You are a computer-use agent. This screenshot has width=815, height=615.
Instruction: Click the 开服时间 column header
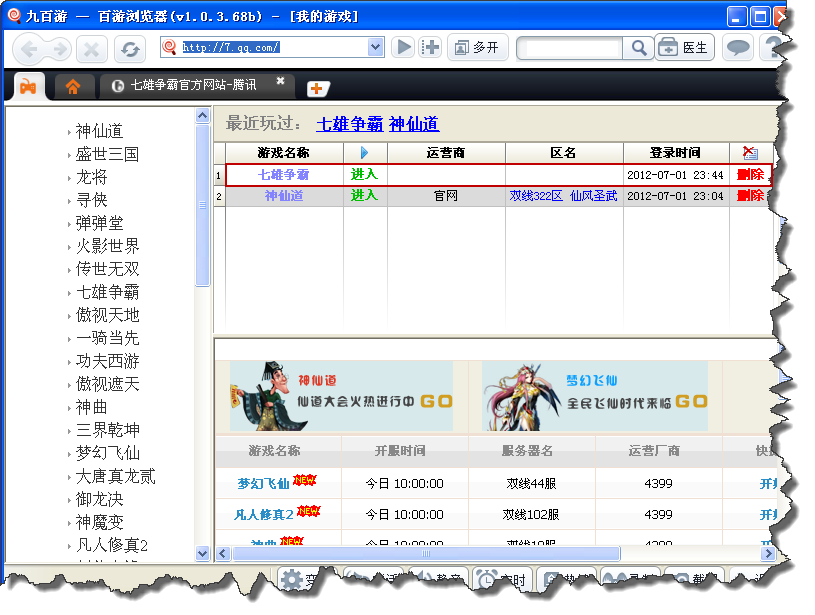[x=400, y=451]
